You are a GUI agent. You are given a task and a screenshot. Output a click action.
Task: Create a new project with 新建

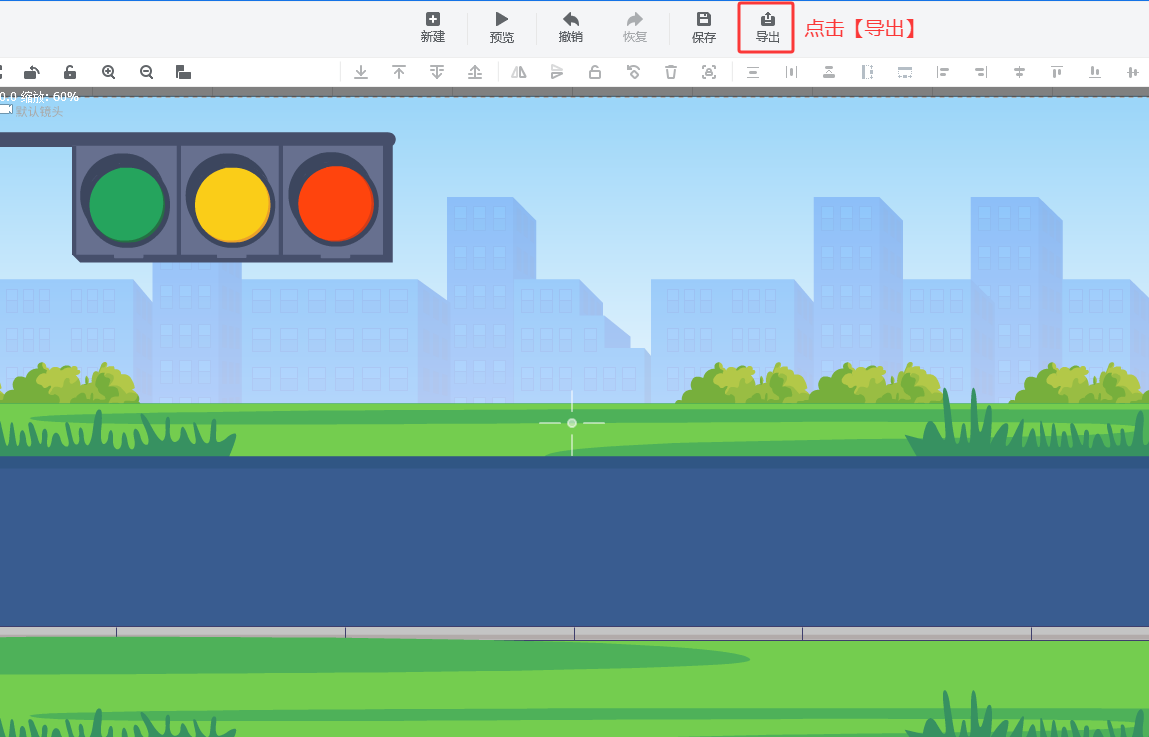433,28
